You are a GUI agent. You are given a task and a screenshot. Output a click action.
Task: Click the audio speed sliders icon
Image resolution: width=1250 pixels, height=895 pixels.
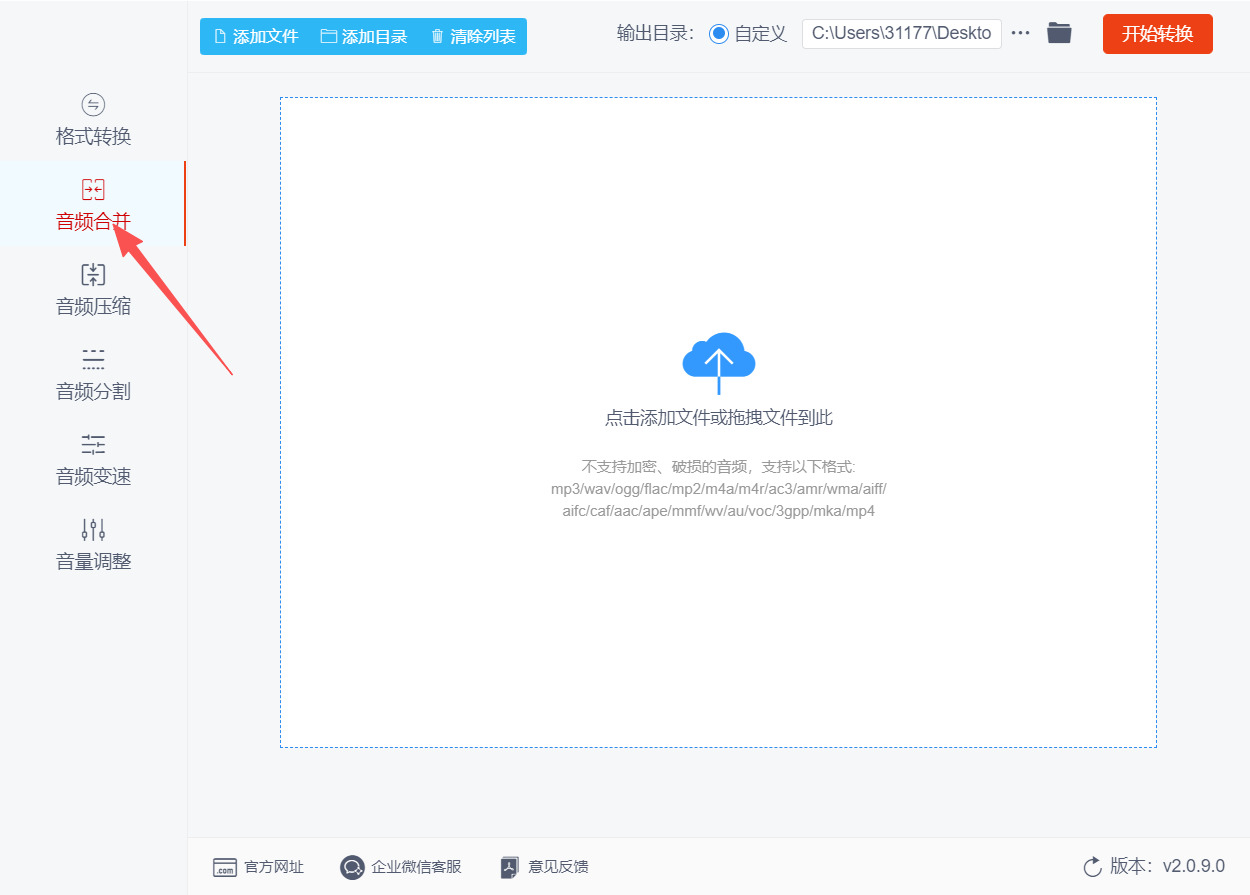(x=93, y=444)
